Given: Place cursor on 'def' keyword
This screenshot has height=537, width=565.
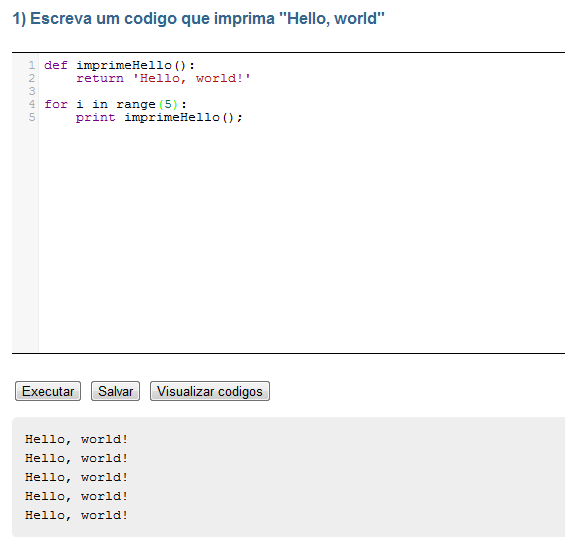Looking at the screenshot, I should [x=56, y=65].
